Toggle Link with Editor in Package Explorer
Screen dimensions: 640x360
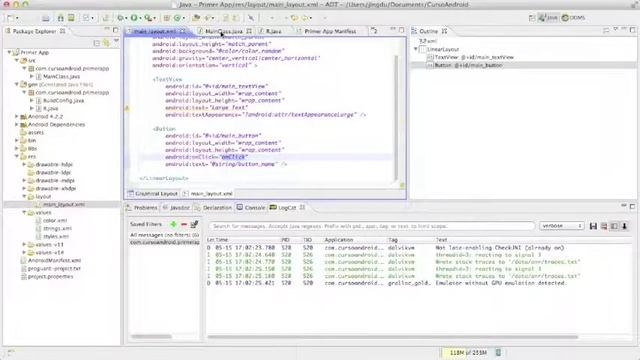[x=106, y=43]
